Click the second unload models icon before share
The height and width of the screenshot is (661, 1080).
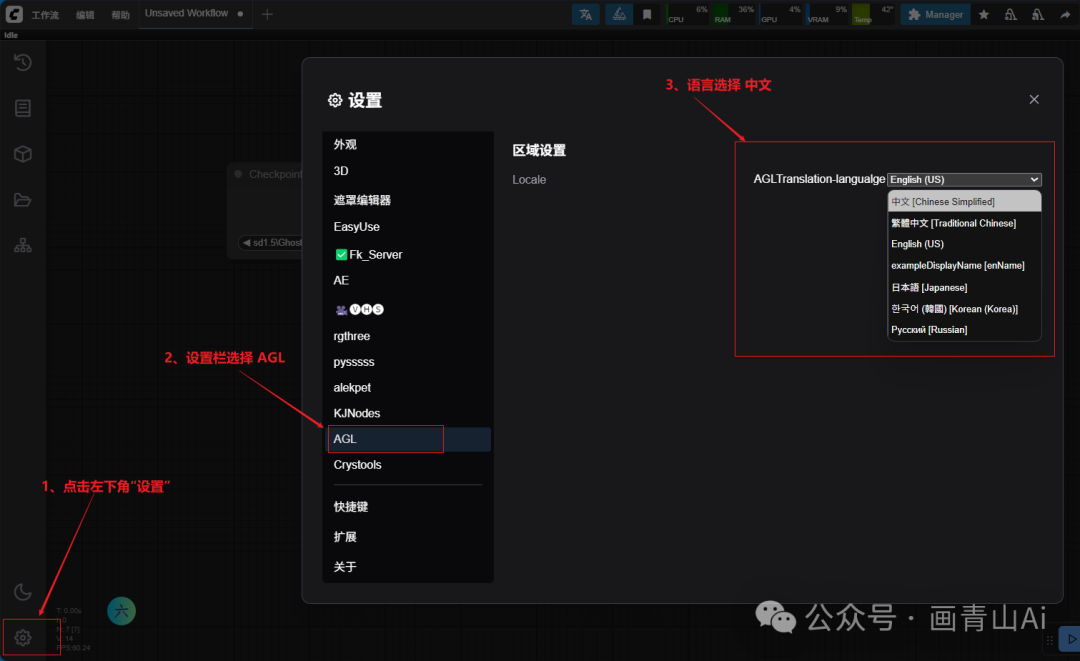pos(1038,14)
